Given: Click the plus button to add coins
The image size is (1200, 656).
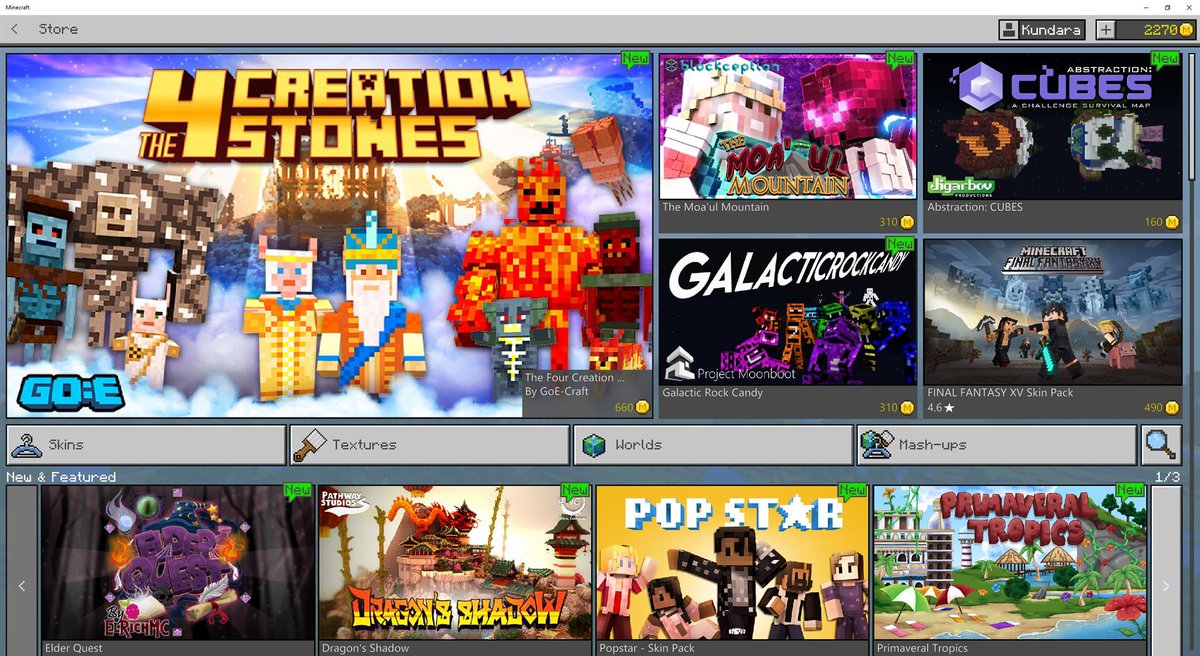Looking at the screenshot, I should [x=1106, y=30].
